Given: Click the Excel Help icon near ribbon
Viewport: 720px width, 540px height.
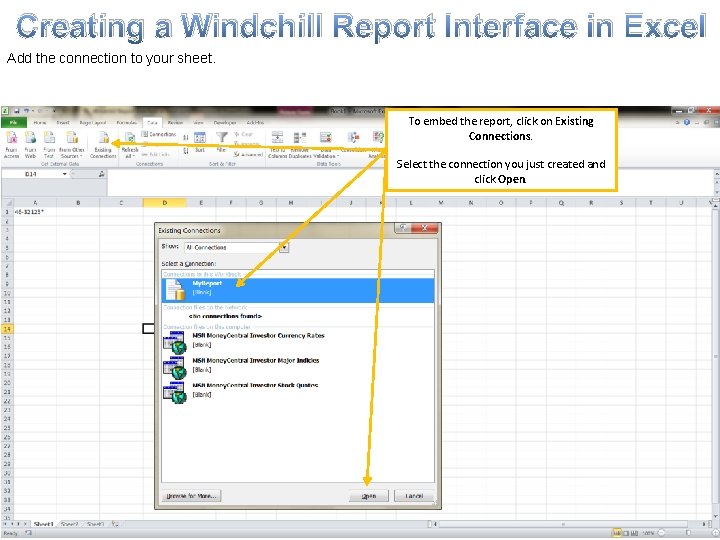Looking at the screenshot, I should [687, 122].
